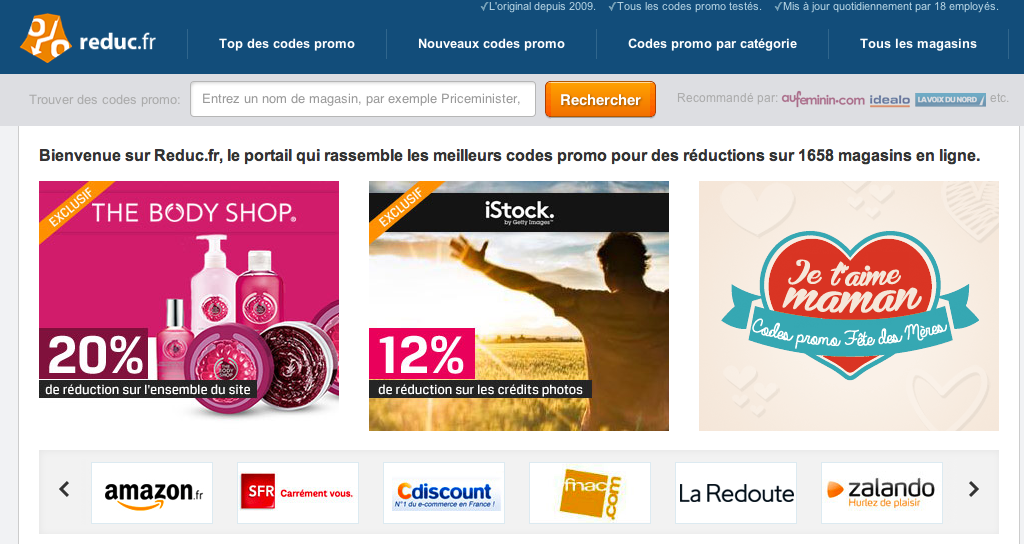Select the Cdiscount store logo
The height and width of the screenshot is (544, 1024).
pos(444,493)
